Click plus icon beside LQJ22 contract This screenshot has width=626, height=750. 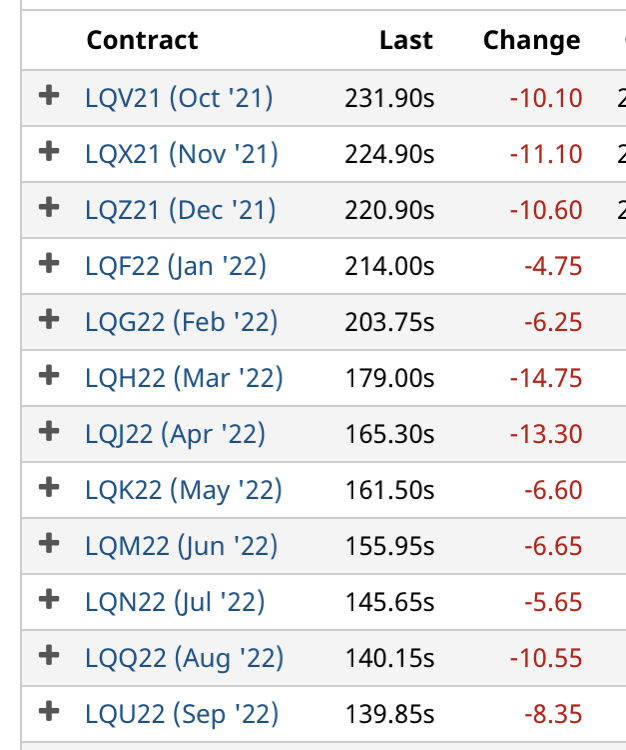pyautogui.click(x=49, y=431)
